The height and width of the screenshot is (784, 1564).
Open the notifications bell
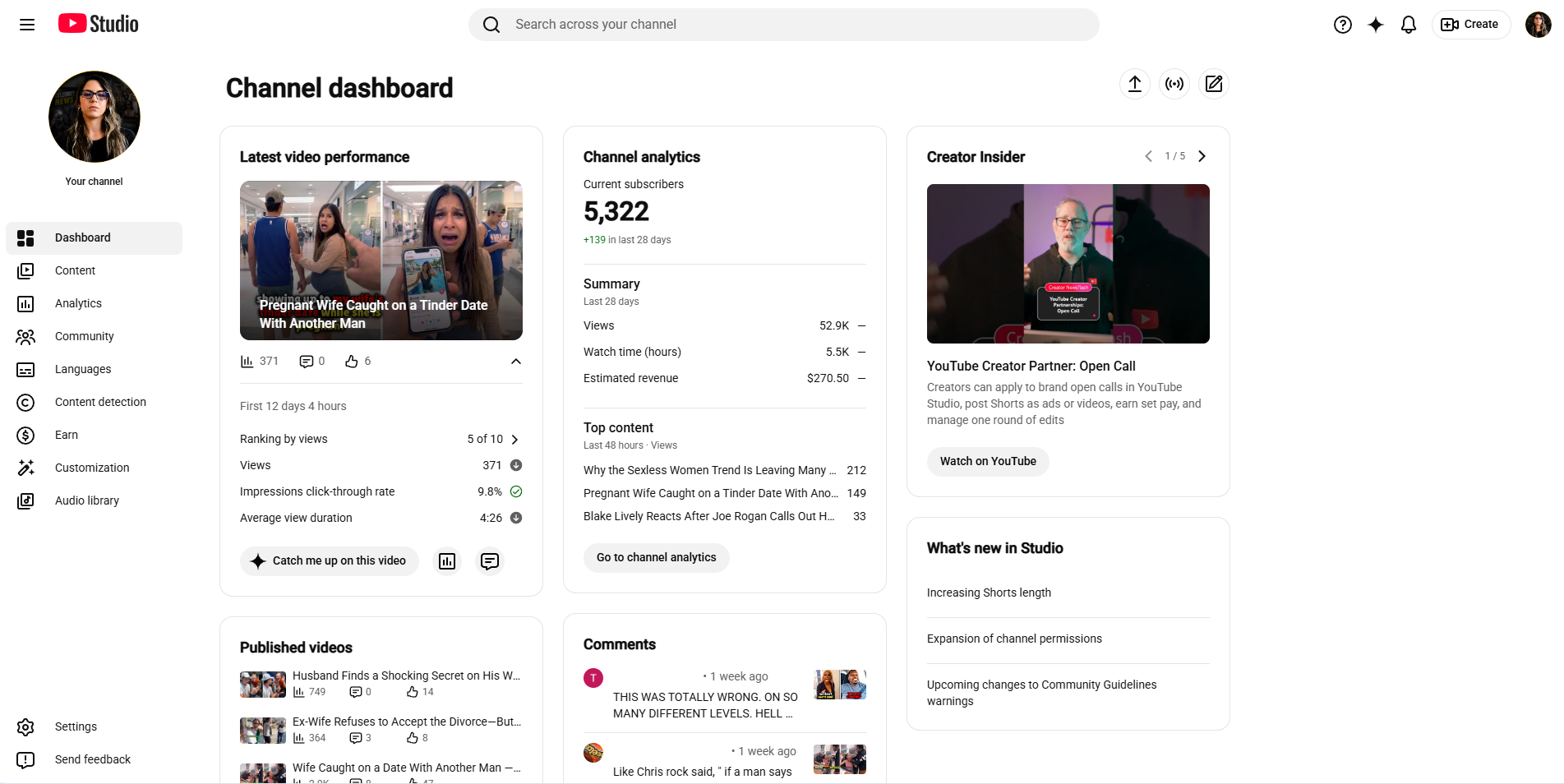pyautogui.click(x=1409, y=25)
